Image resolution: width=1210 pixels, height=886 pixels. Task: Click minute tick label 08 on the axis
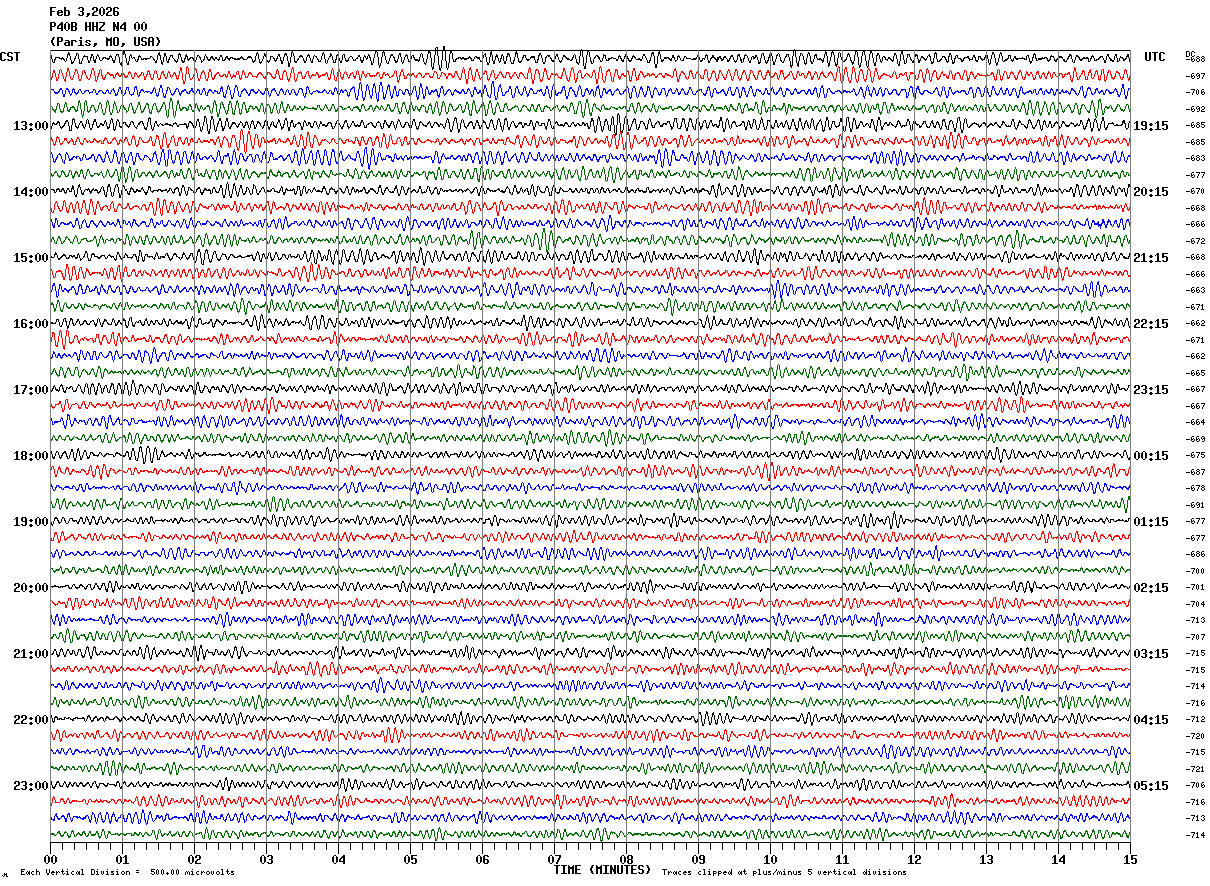click(626, 859)
